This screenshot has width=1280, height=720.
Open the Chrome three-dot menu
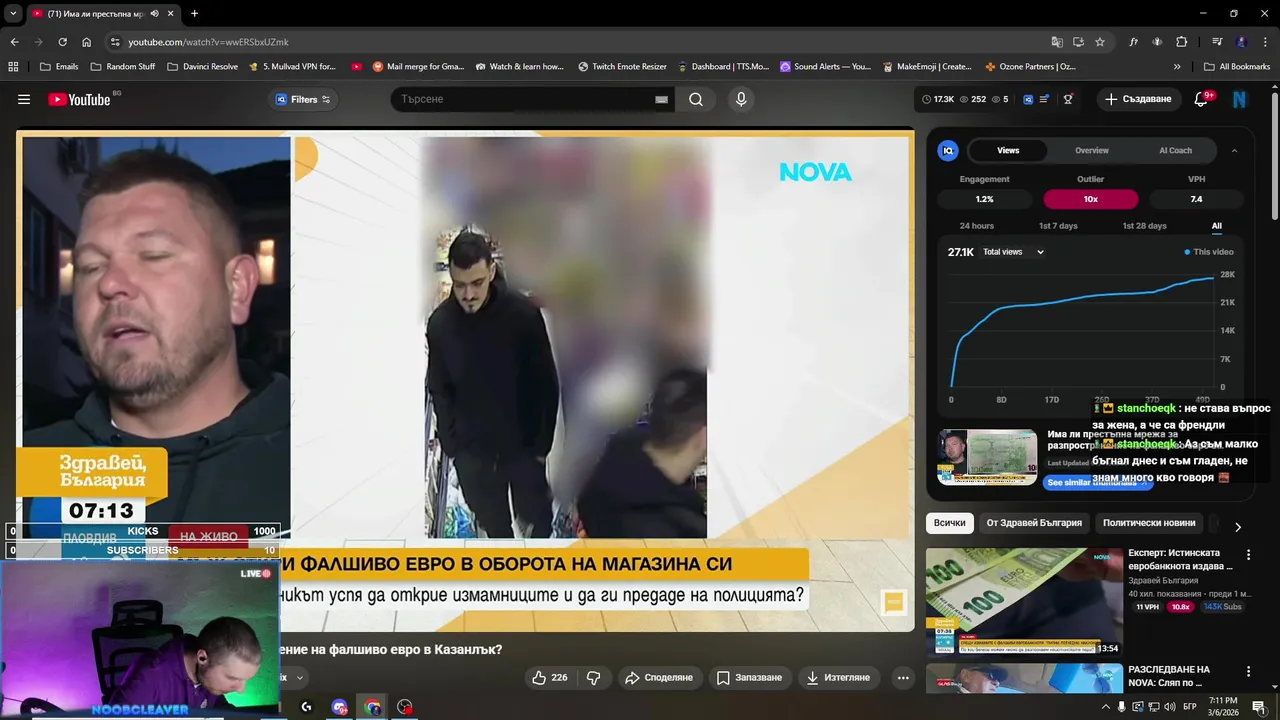pyautogui.click(x=1265, y=42)
